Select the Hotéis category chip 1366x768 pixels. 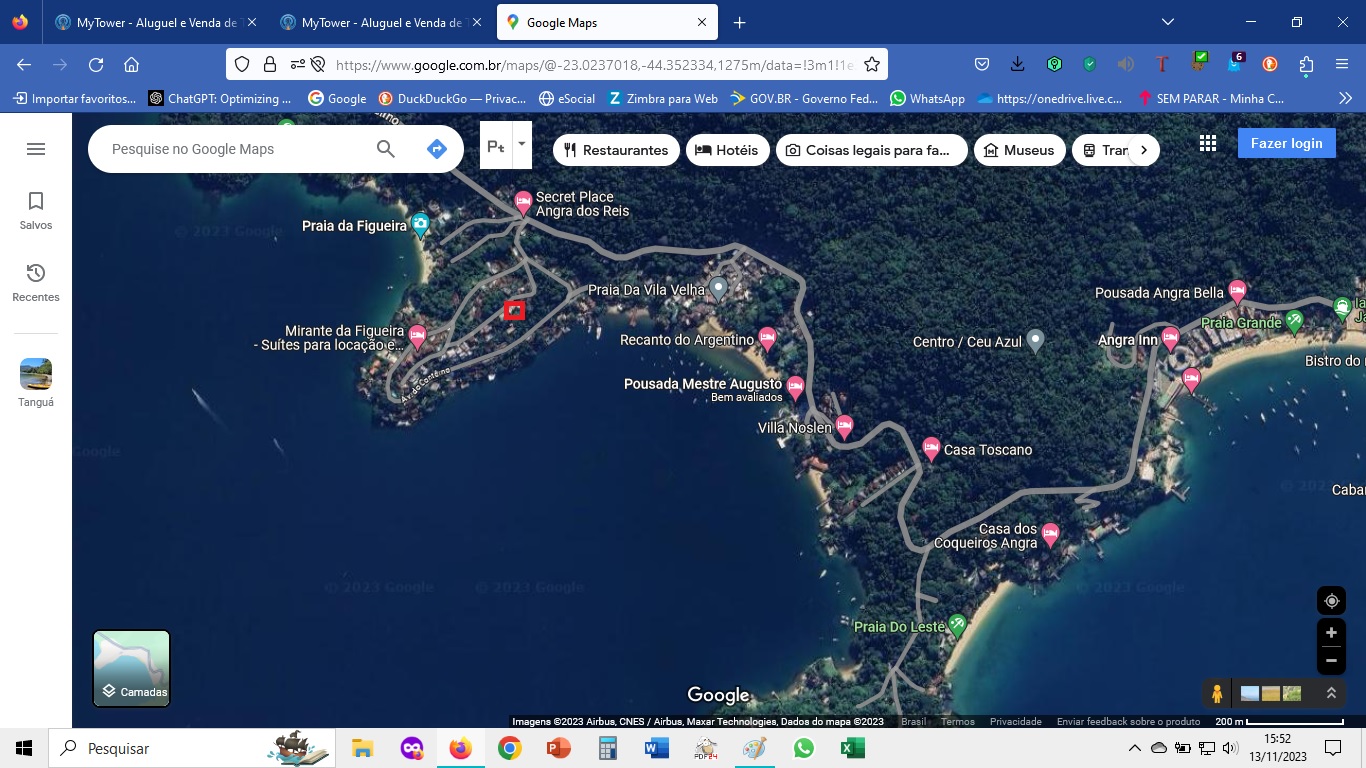(727, 150)
